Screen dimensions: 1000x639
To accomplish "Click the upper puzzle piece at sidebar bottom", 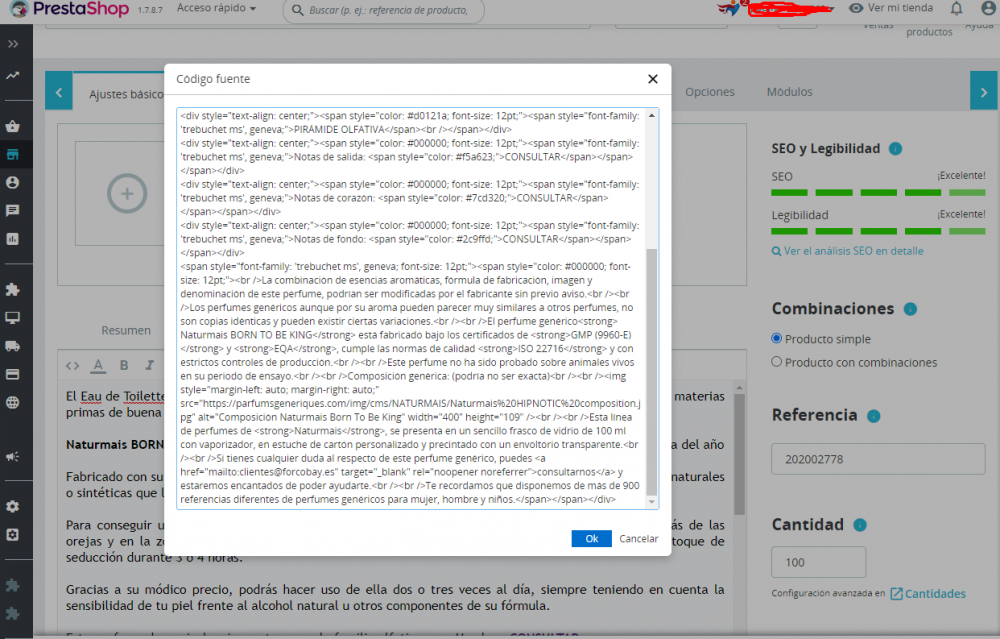I will click(x=13, y=585).
